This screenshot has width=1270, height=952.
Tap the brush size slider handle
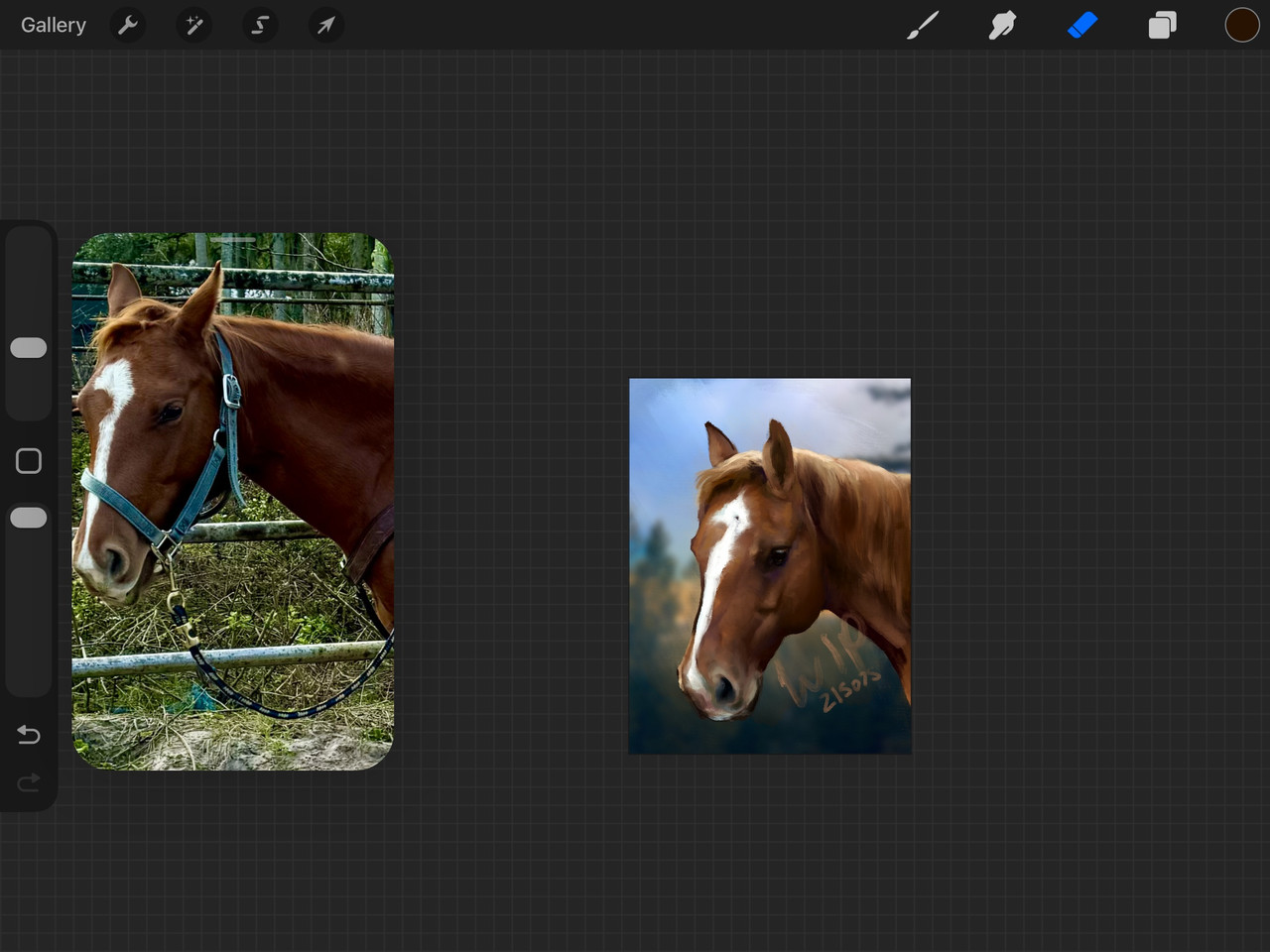pos(29,347)
